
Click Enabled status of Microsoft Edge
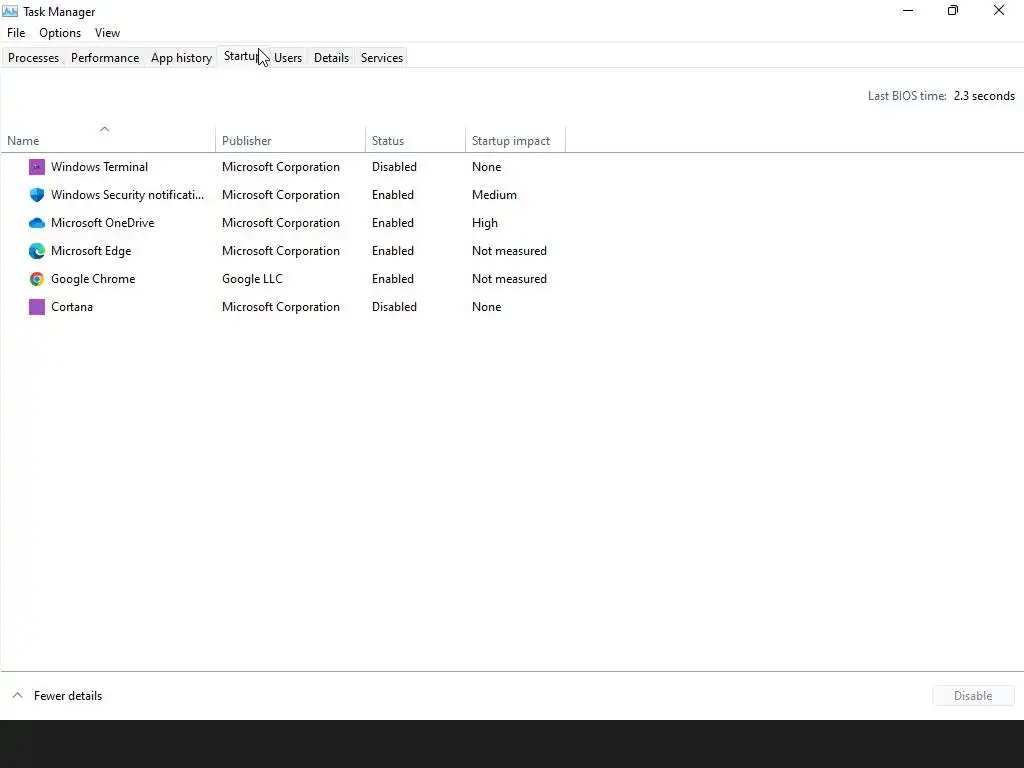coord(392,251)
